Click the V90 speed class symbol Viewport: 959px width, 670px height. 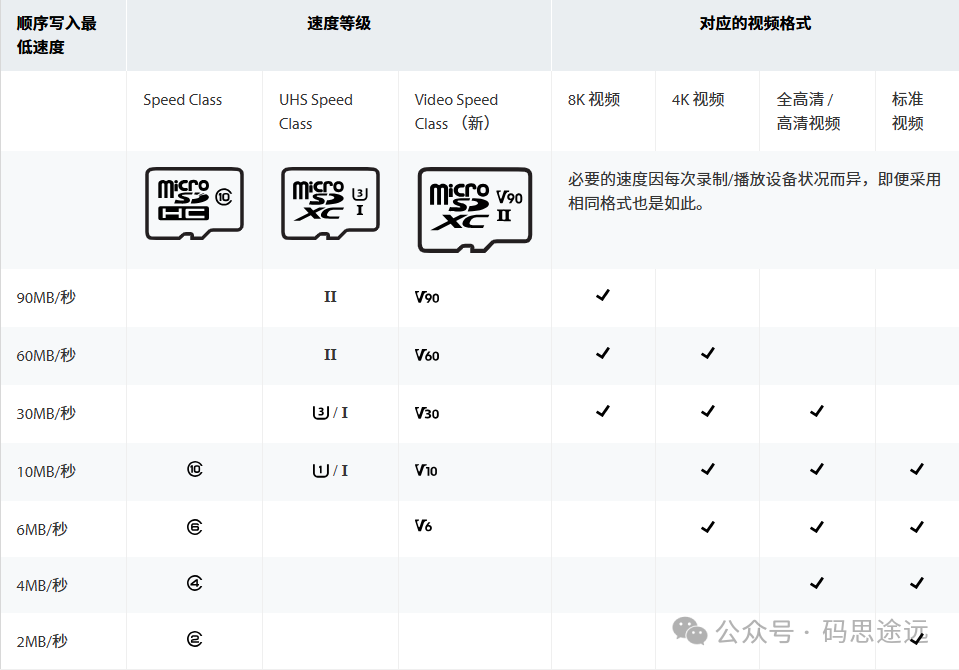point(426,297)
